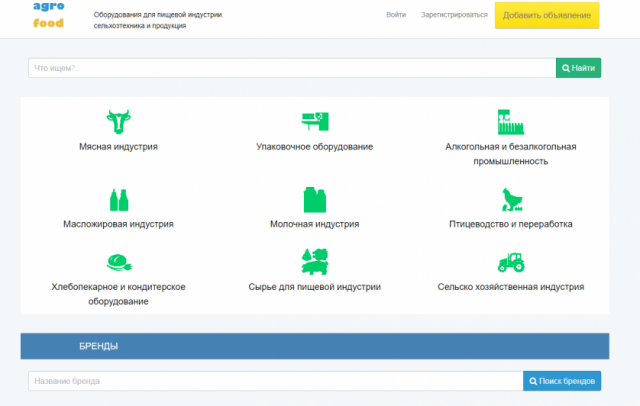This screenshot has width=640, height=406.
Task: Click the БРЕНДЫ section header
Action: 315,346
